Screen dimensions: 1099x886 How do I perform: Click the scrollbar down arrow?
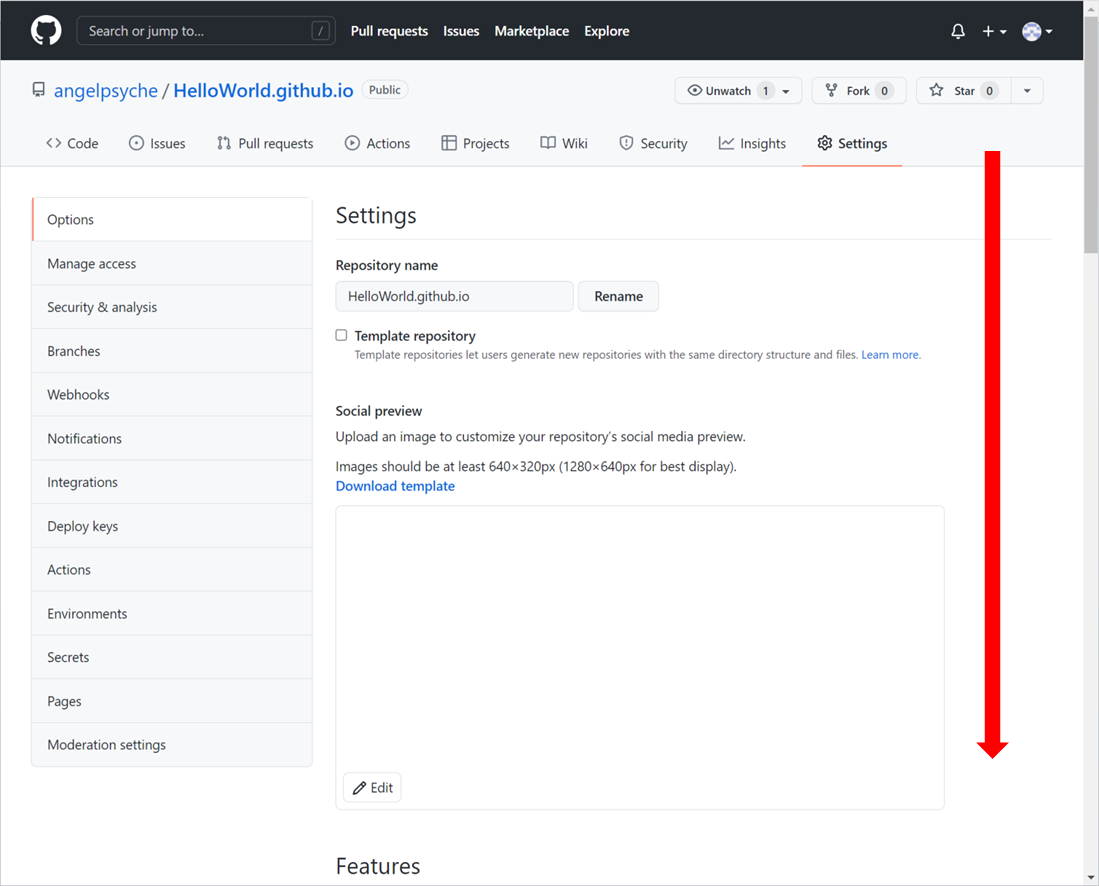1091,878
